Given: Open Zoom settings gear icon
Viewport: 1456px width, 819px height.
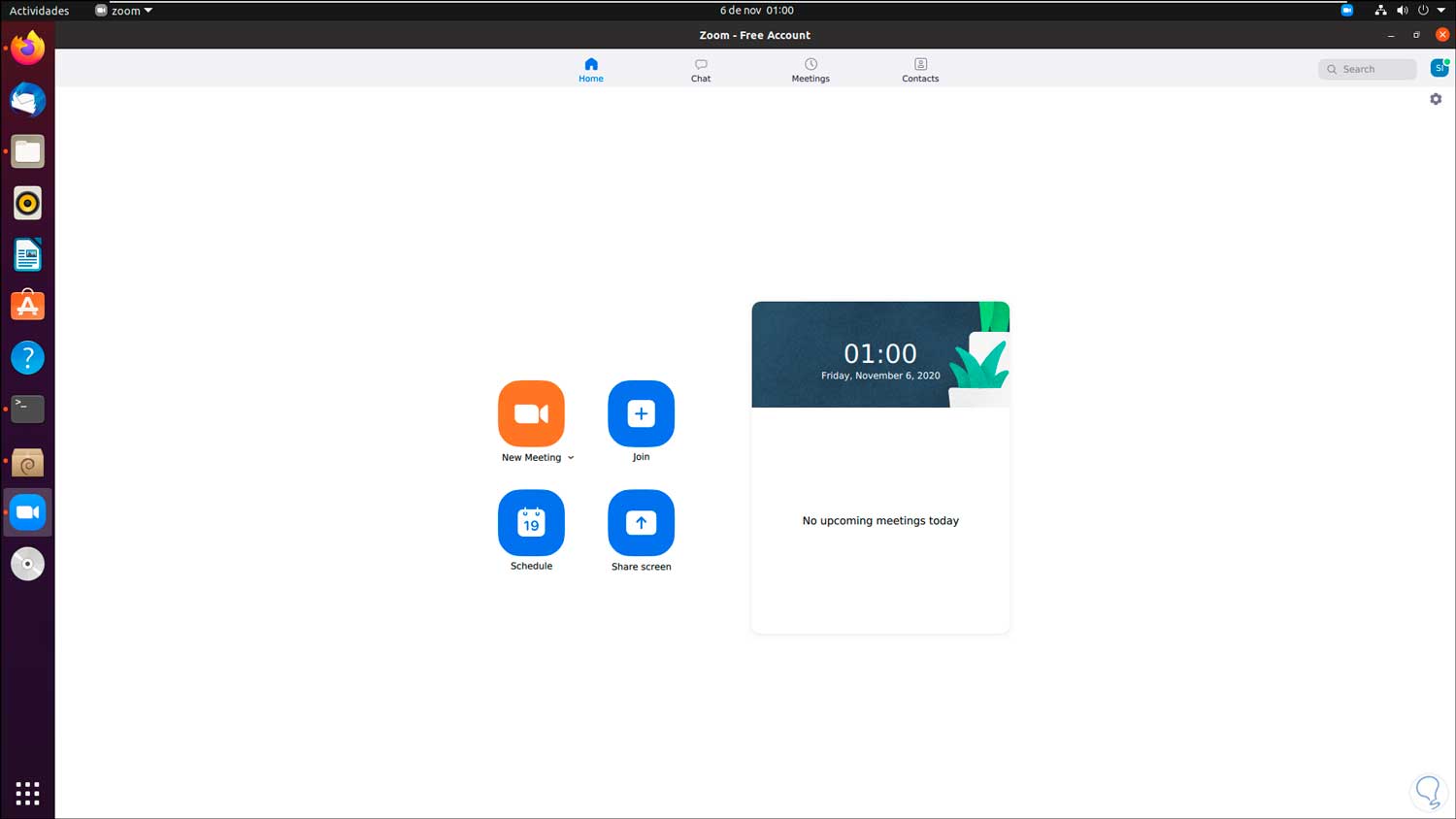Looking at the screenshot, I should coord(1436,99).
